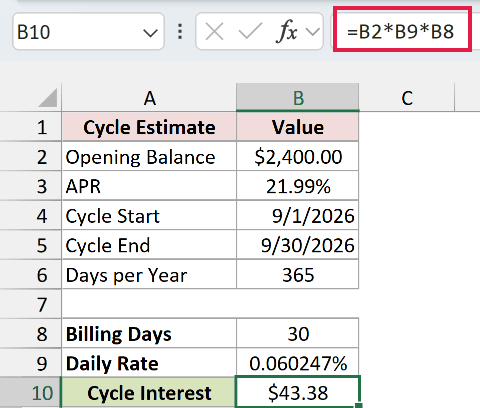Click the Cancel (X) formula icon
The height and width of the screenshot is (408, 480).
click(x=214, y=32)
